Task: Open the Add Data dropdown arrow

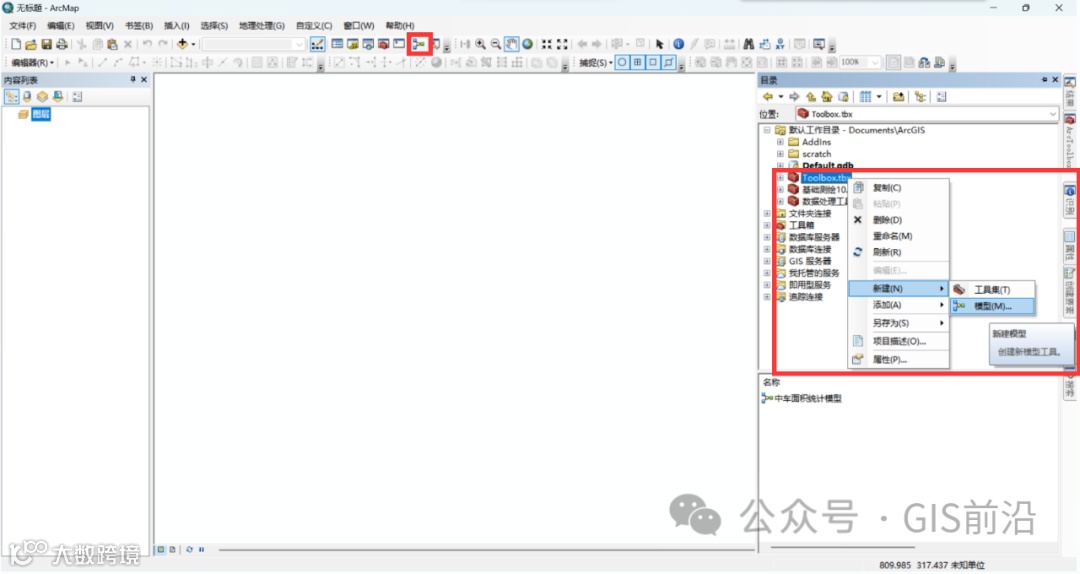Action: coord(194,44)
